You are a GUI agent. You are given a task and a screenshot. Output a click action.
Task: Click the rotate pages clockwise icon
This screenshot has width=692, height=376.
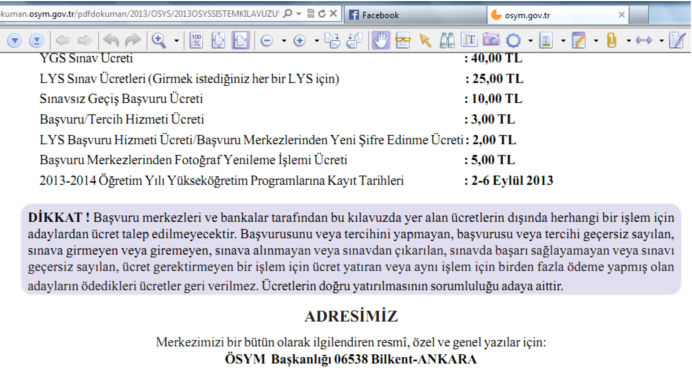(x=333, y=41)
